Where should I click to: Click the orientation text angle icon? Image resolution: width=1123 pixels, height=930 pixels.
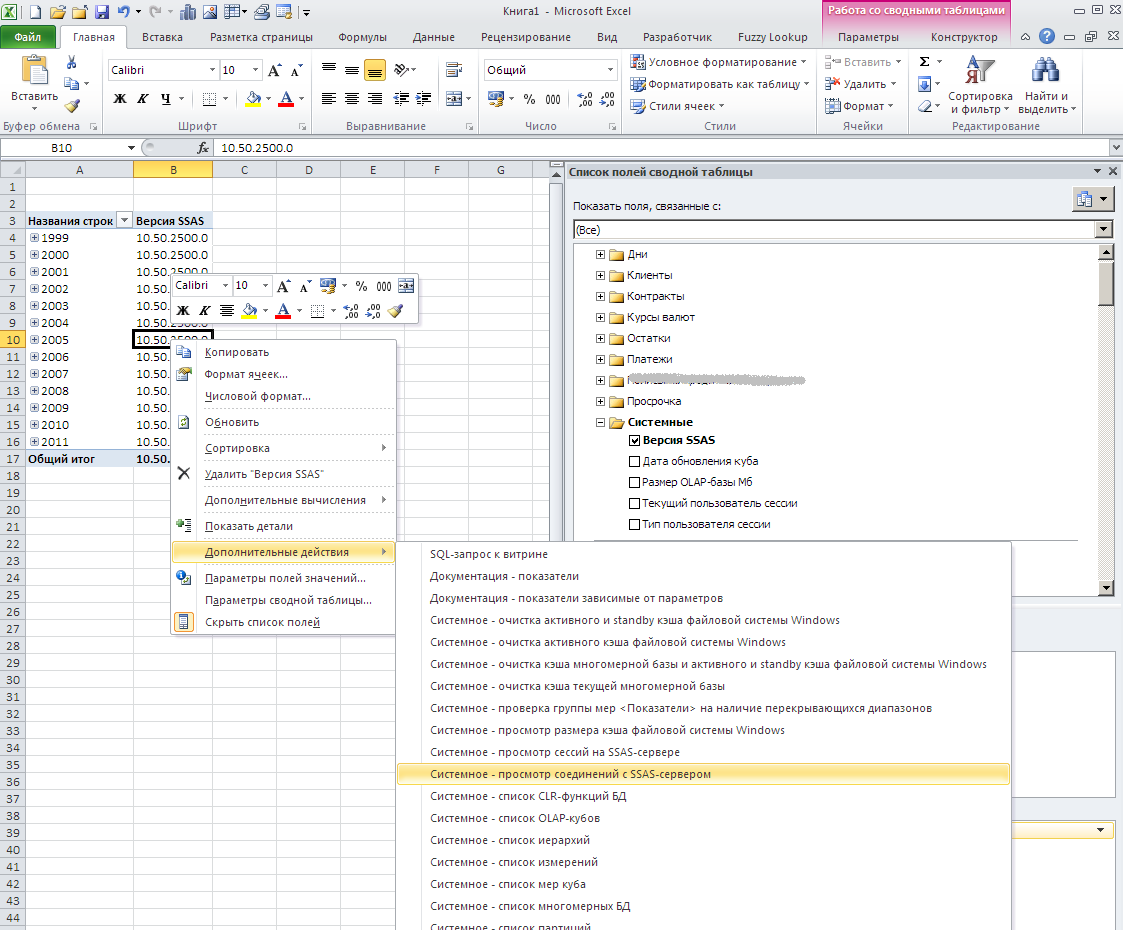click(402, 70)
